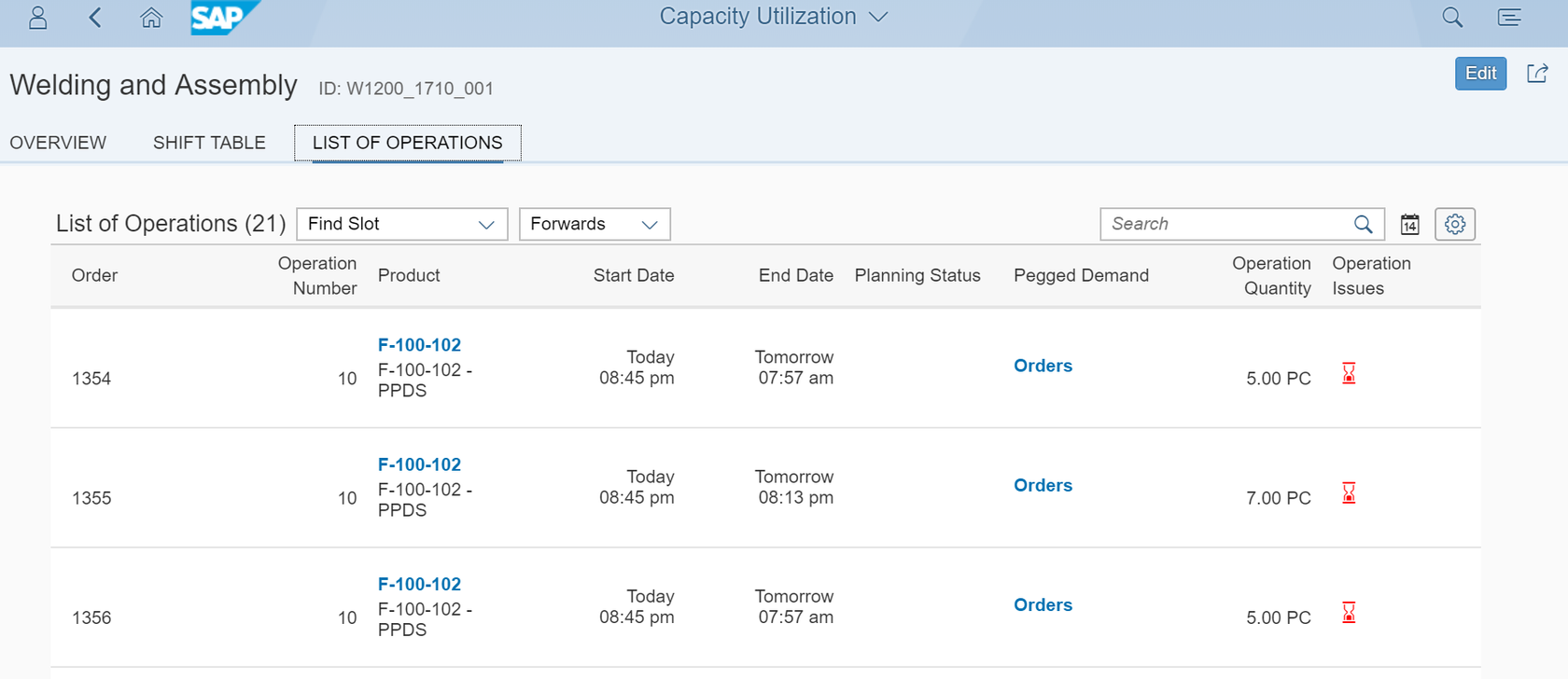1568x679 pixels.
Task: Click the search magnifier in the table search field
Action: coord(1363,224)
